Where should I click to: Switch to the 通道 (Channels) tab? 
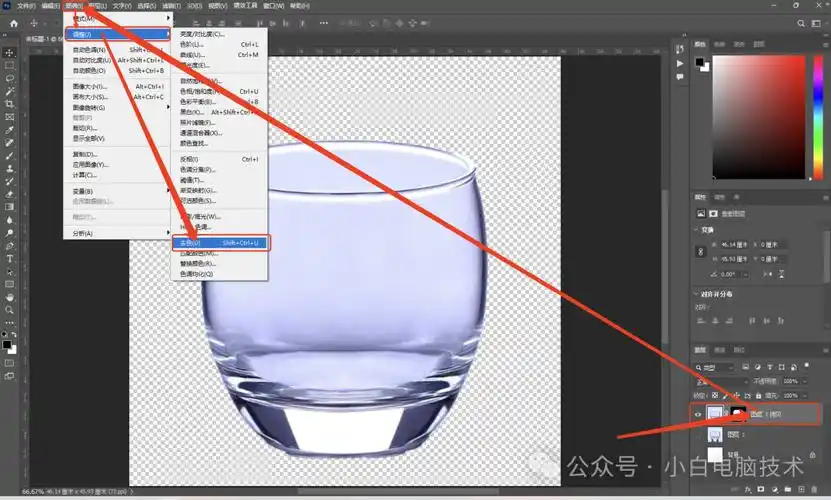pyautogui.click(x=719, y=349)
